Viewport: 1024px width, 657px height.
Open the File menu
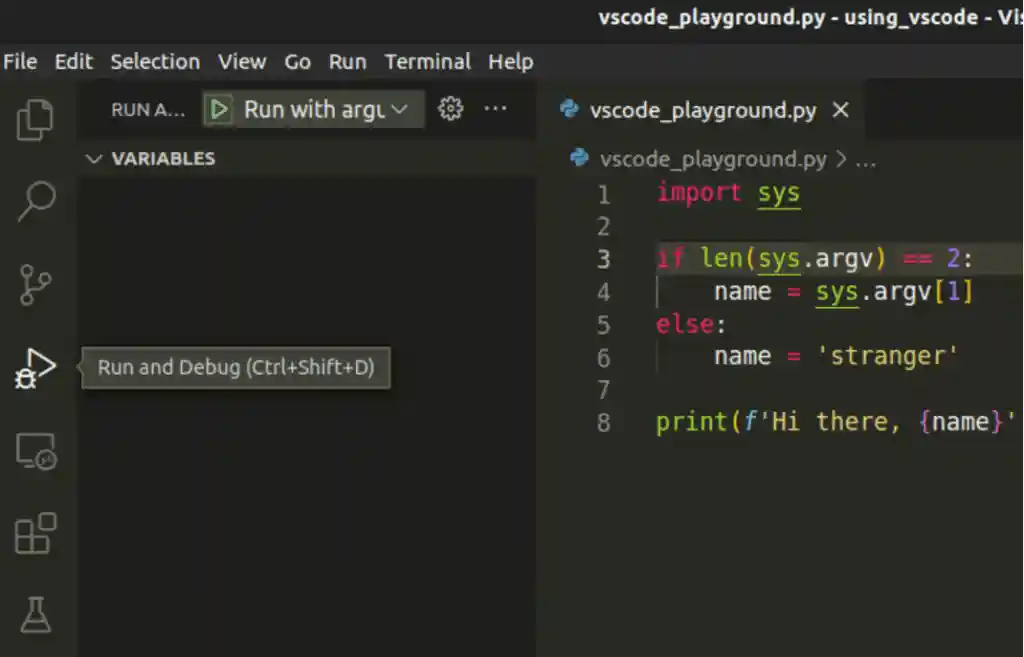[x=20, y=61]
